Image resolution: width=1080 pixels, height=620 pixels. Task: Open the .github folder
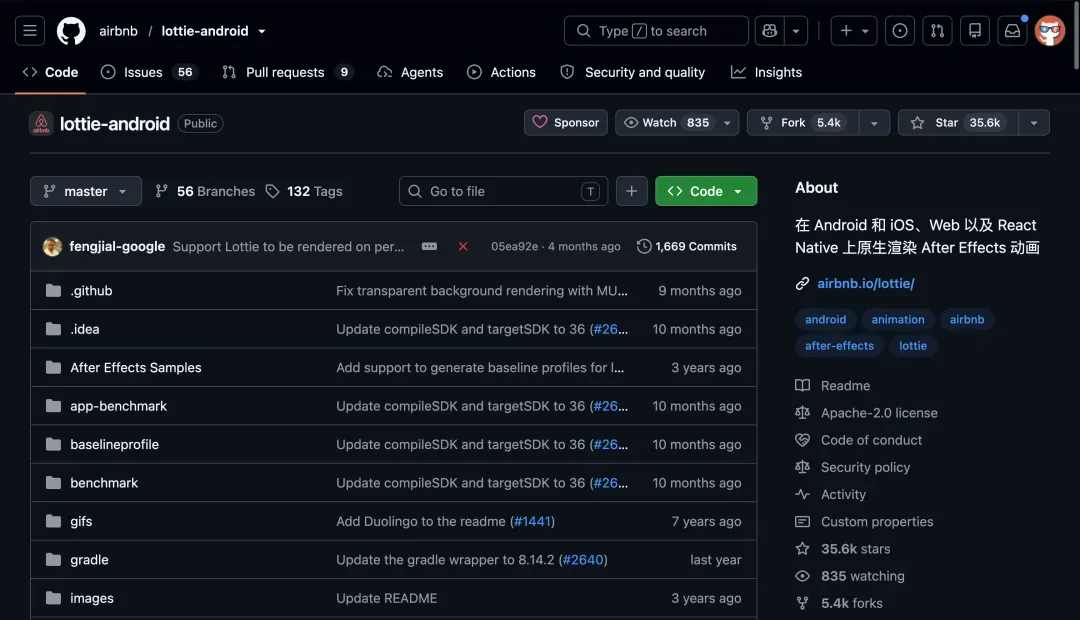point(91,291)
